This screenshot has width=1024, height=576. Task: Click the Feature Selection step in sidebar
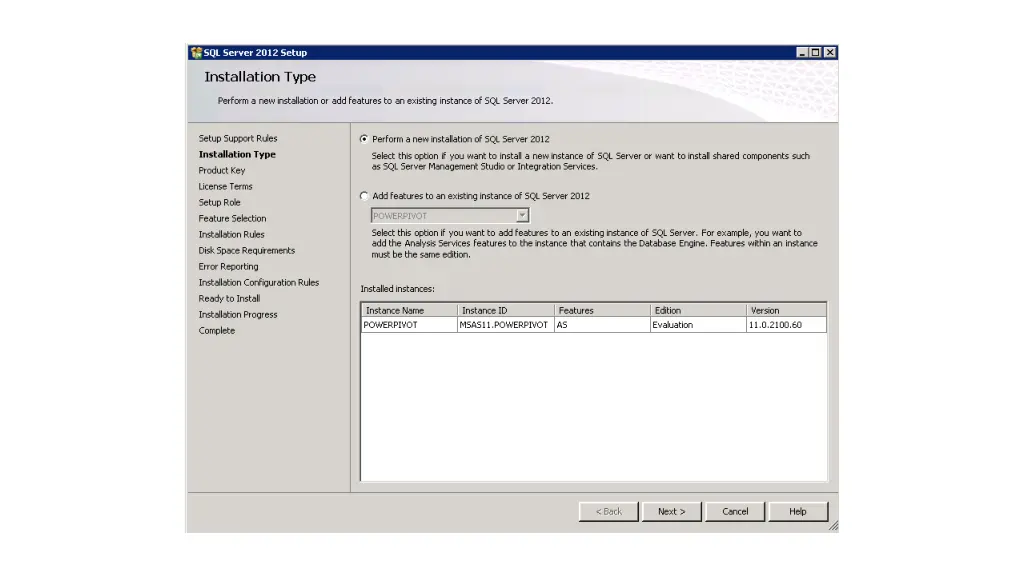coord(232,219)
